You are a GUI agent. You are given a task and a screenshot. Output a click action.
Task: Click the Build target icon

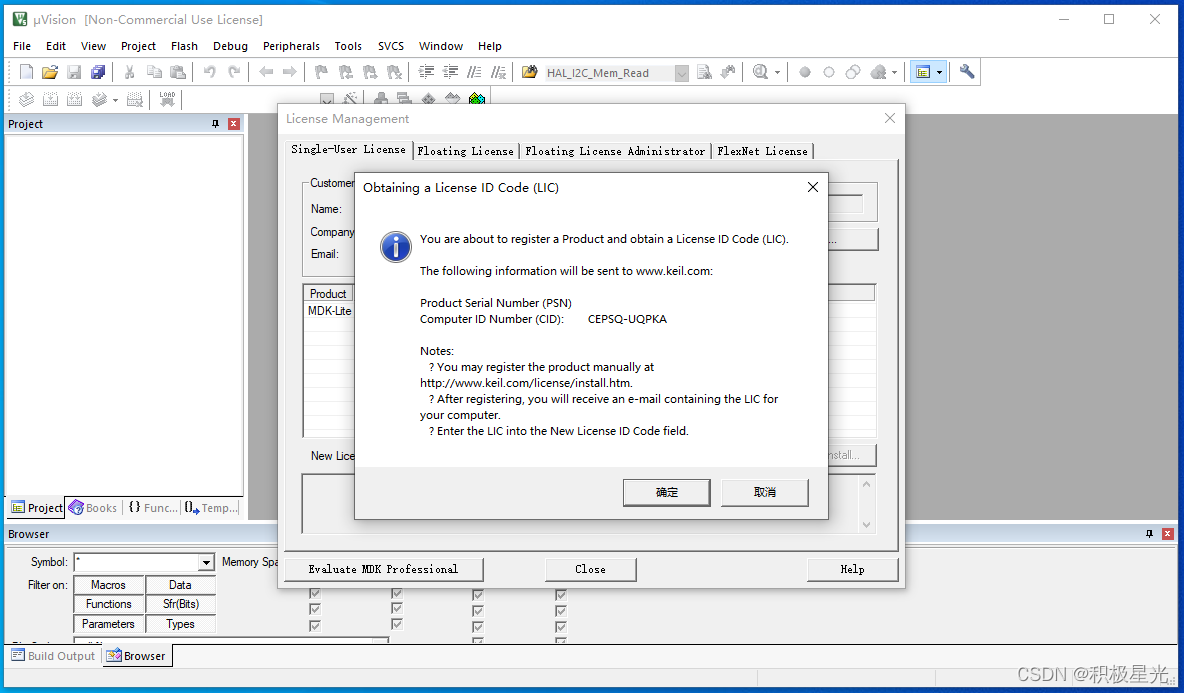pyautogui.click(x=51, y=99)
